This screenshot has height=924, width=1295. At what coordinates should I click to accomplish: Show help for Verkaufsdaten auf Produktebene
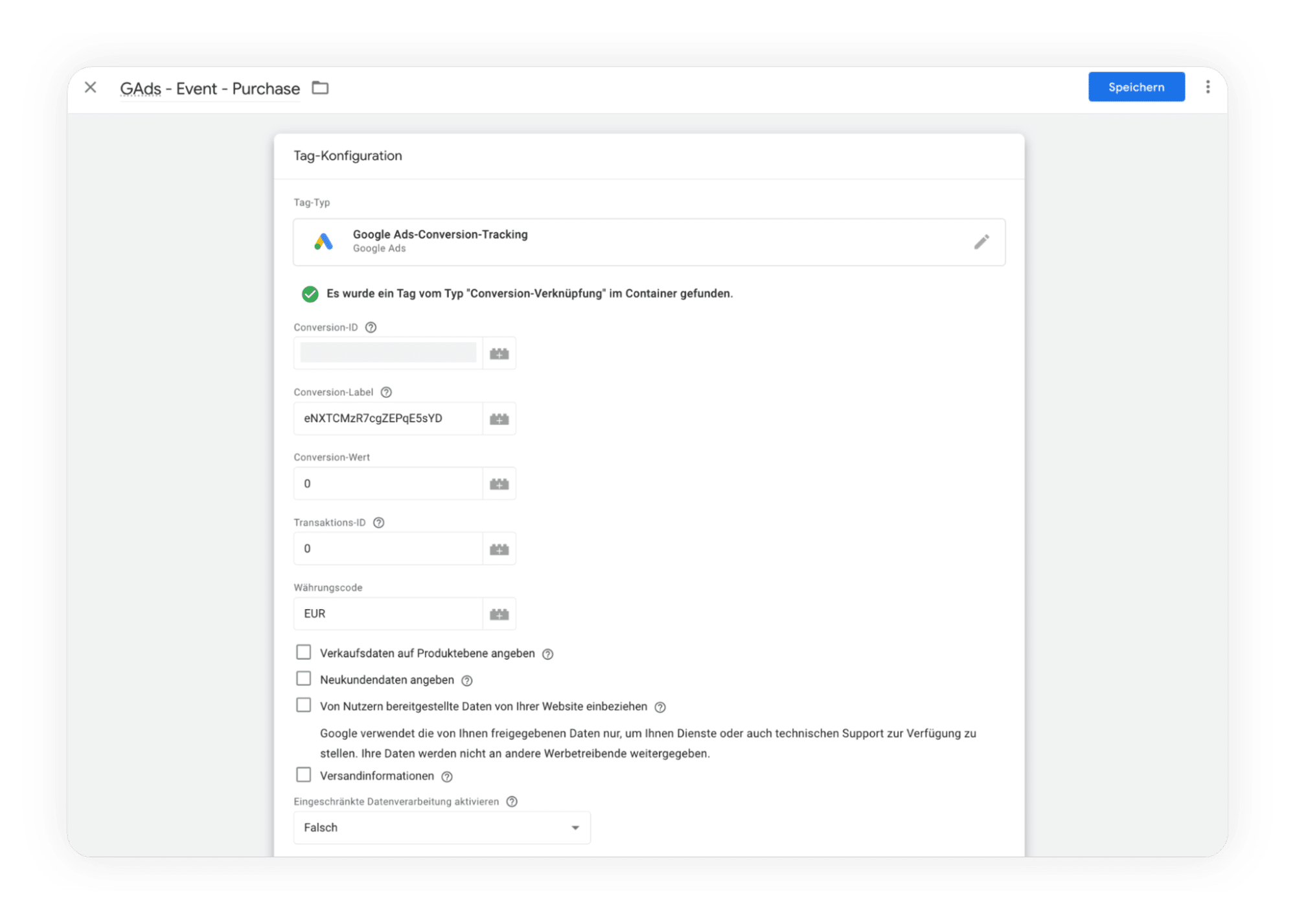pyautogui.click(x=547, y=654)
